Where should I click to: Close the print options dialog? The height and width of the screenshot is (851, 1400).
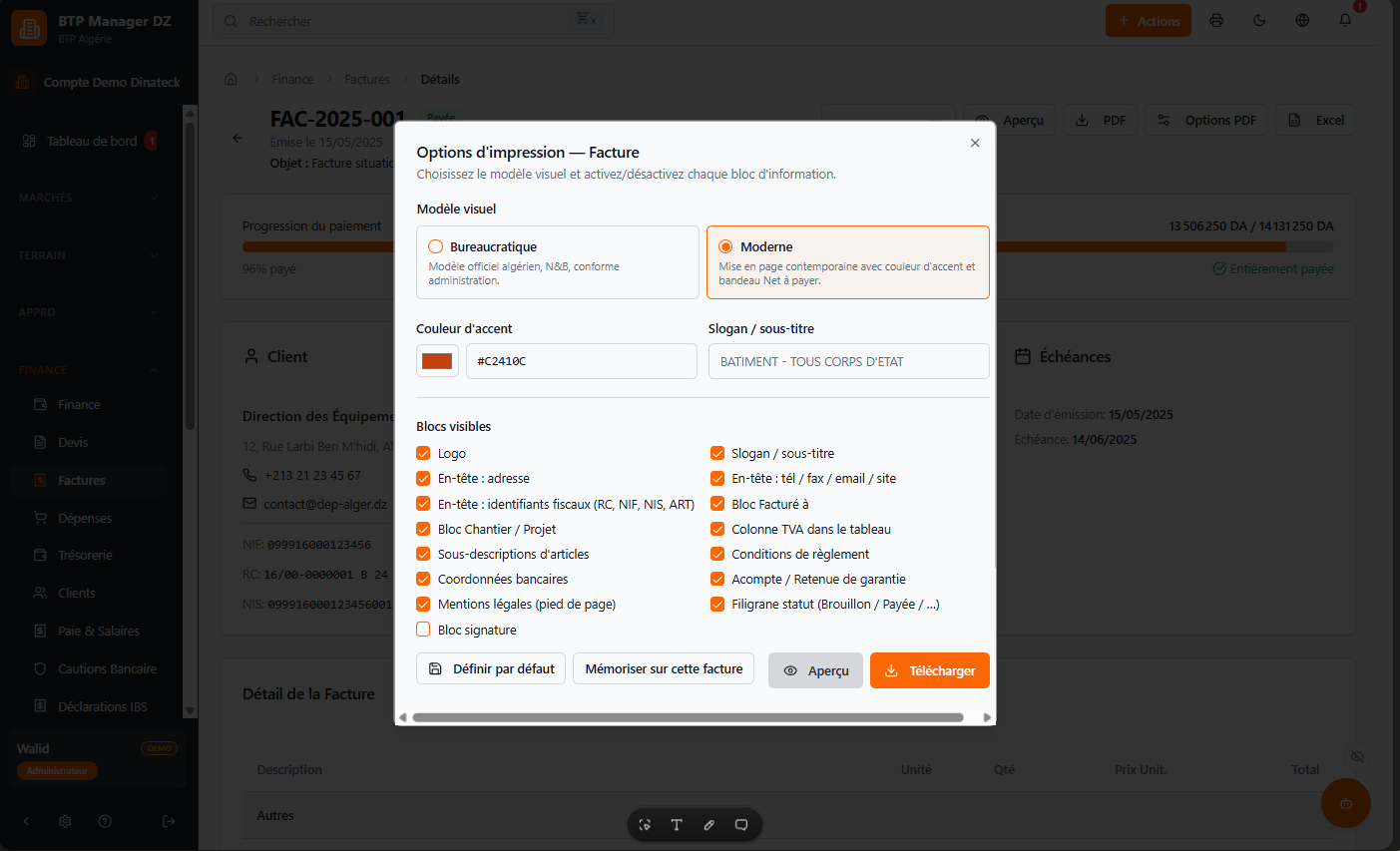[x=975, y=143]
